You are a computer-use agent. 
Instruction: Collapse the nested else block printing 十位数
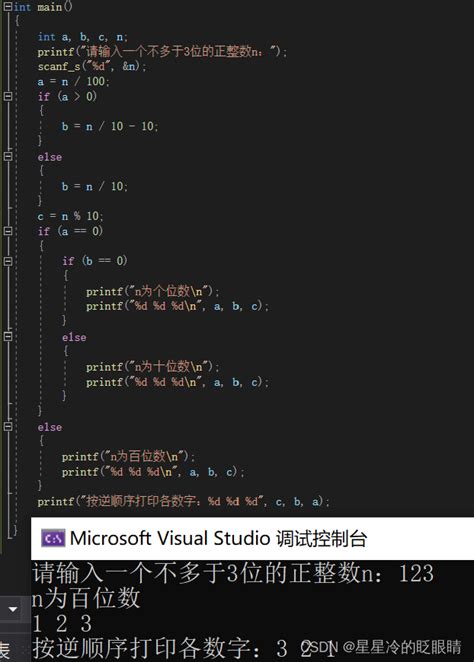(8, 336)
